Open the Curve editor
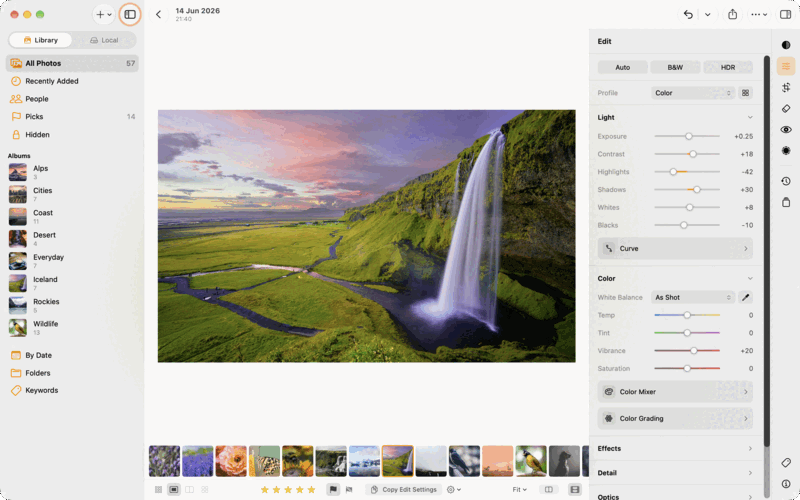 (x=675, y=248)
